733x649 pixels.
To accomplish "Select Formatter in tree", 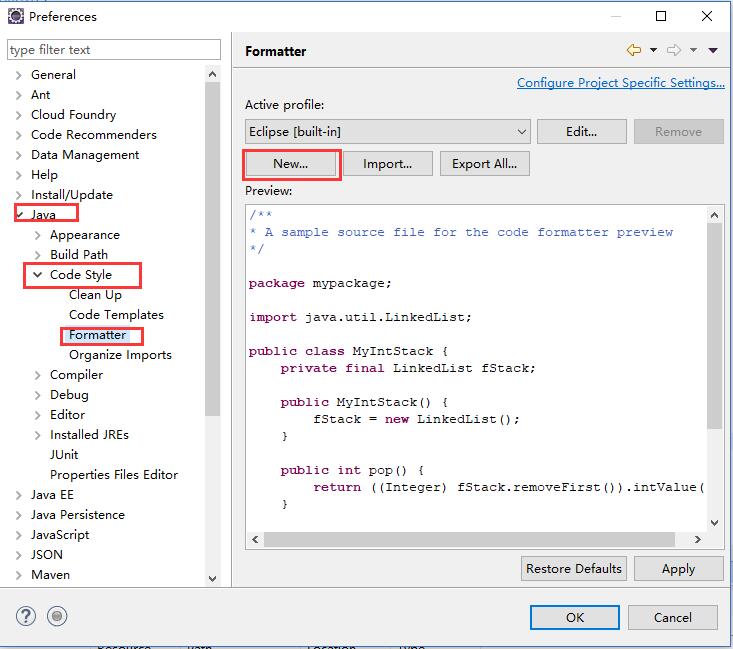I will click(97, 335).
